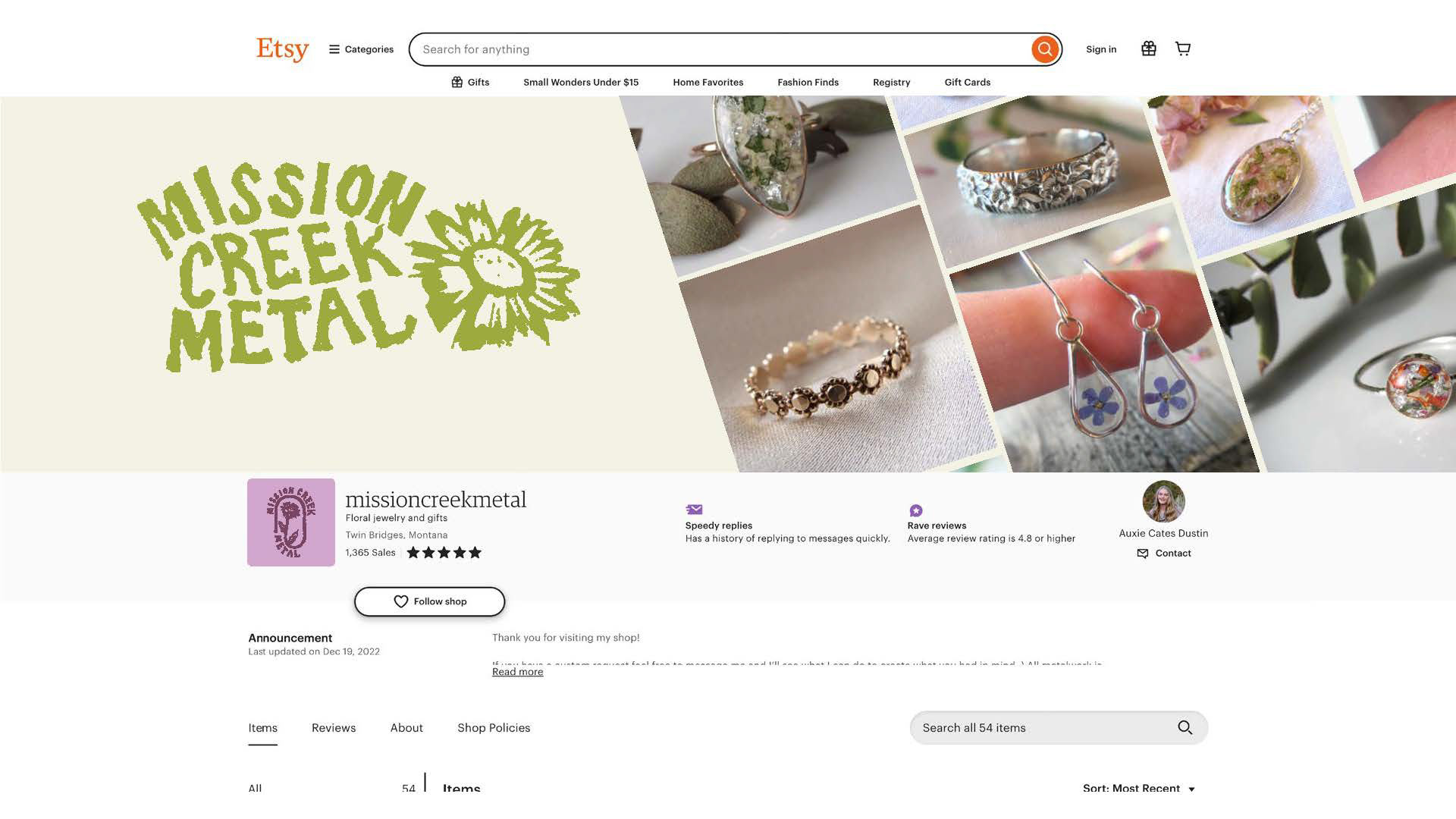This screenshot has height=819, width=1456.
Task: Expand the Sort: Most Recent dropdown
Action: [x=1139, y=789]
